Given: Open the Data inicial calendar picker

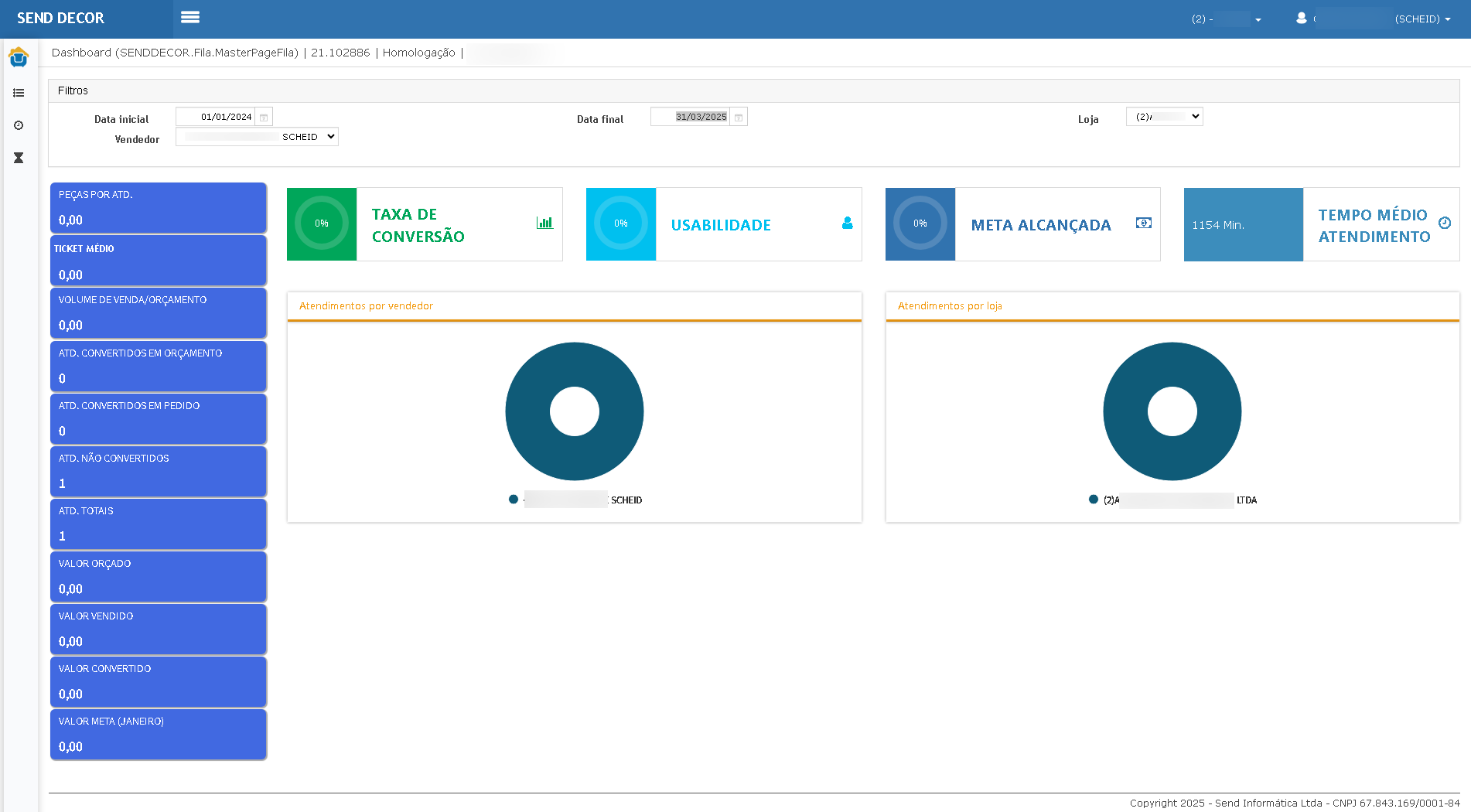Looking at the screenshot, I should click(x=264, y=117).
